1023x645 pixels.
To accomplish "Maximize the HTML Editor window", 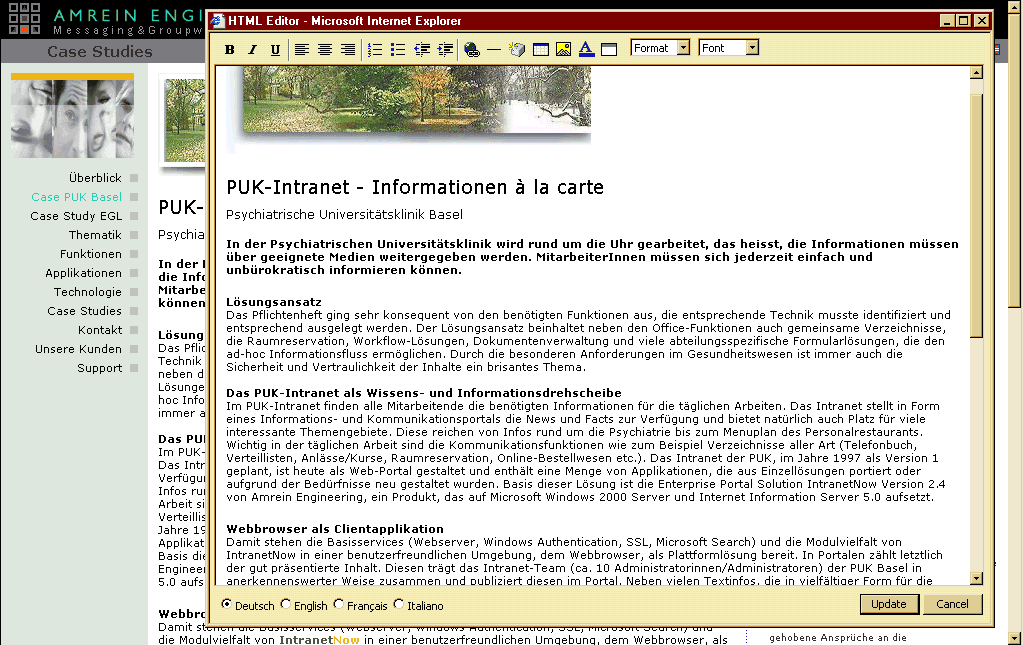I will coord(964,21).
